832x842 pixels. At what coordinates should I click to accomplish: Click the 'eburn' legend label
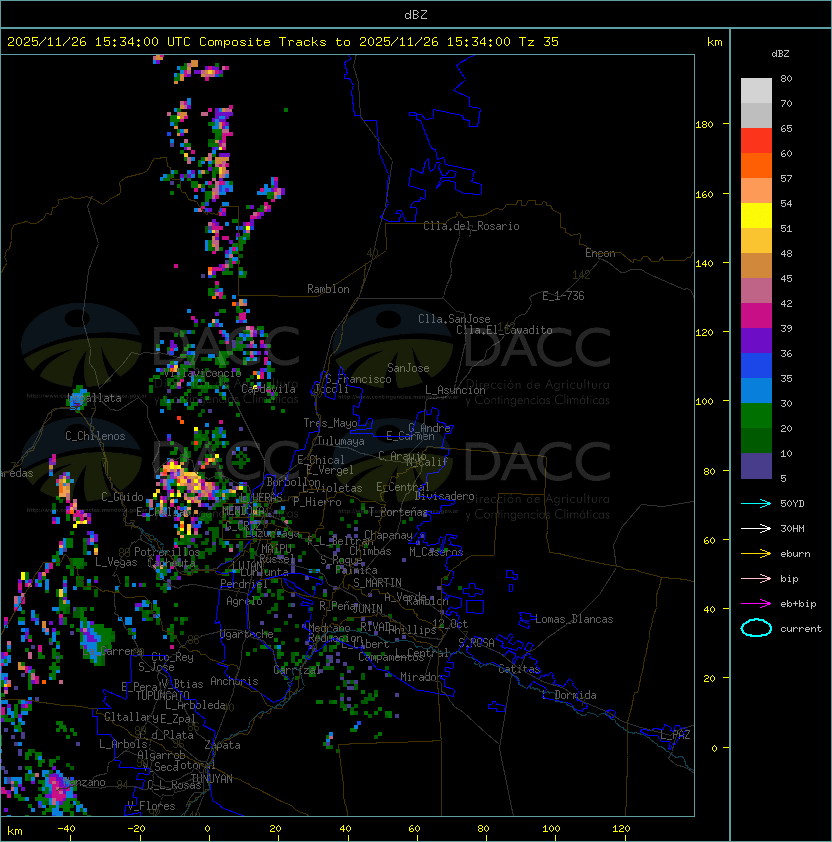(x=795, y=554)
